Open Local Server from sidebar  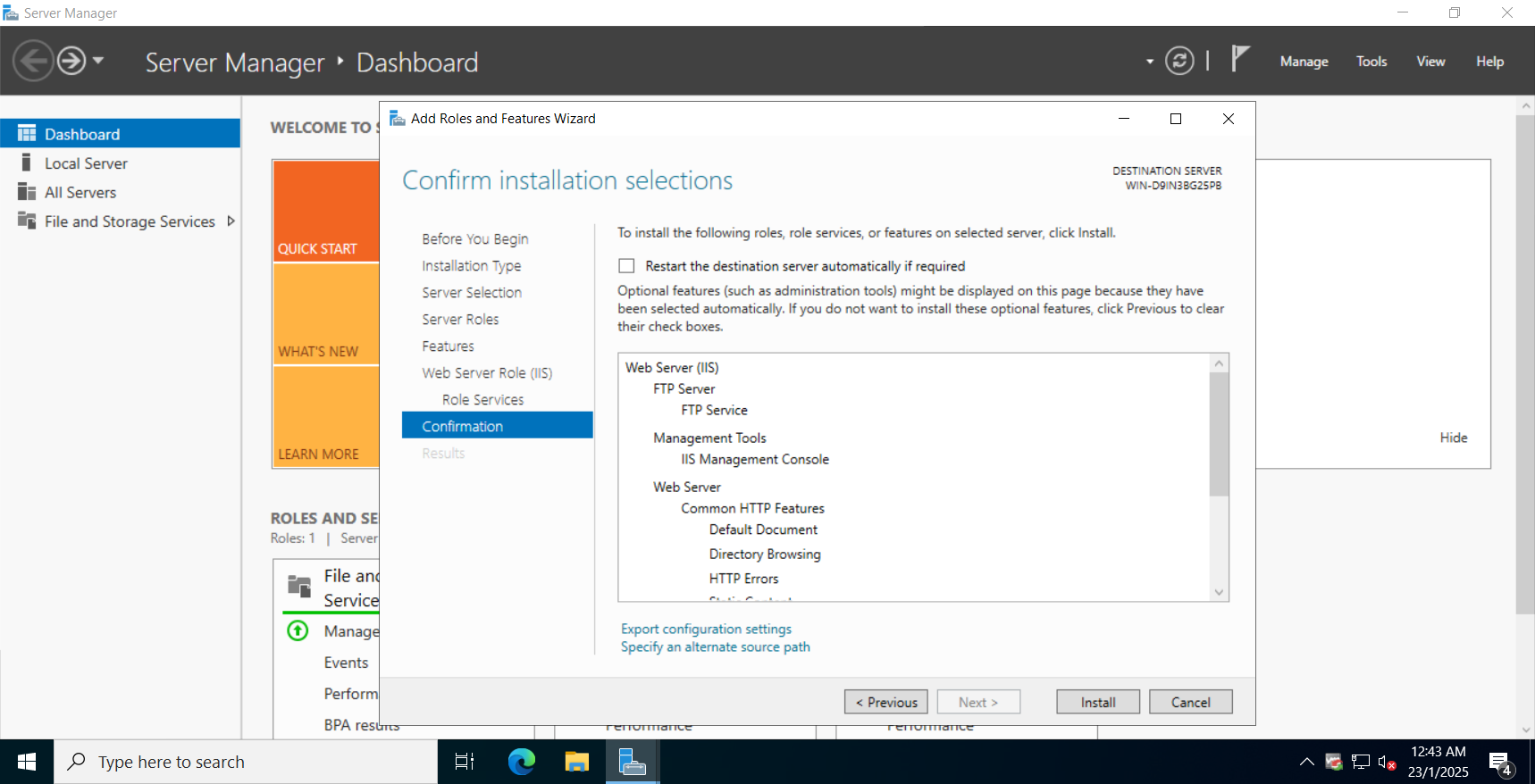pos(86,163)
